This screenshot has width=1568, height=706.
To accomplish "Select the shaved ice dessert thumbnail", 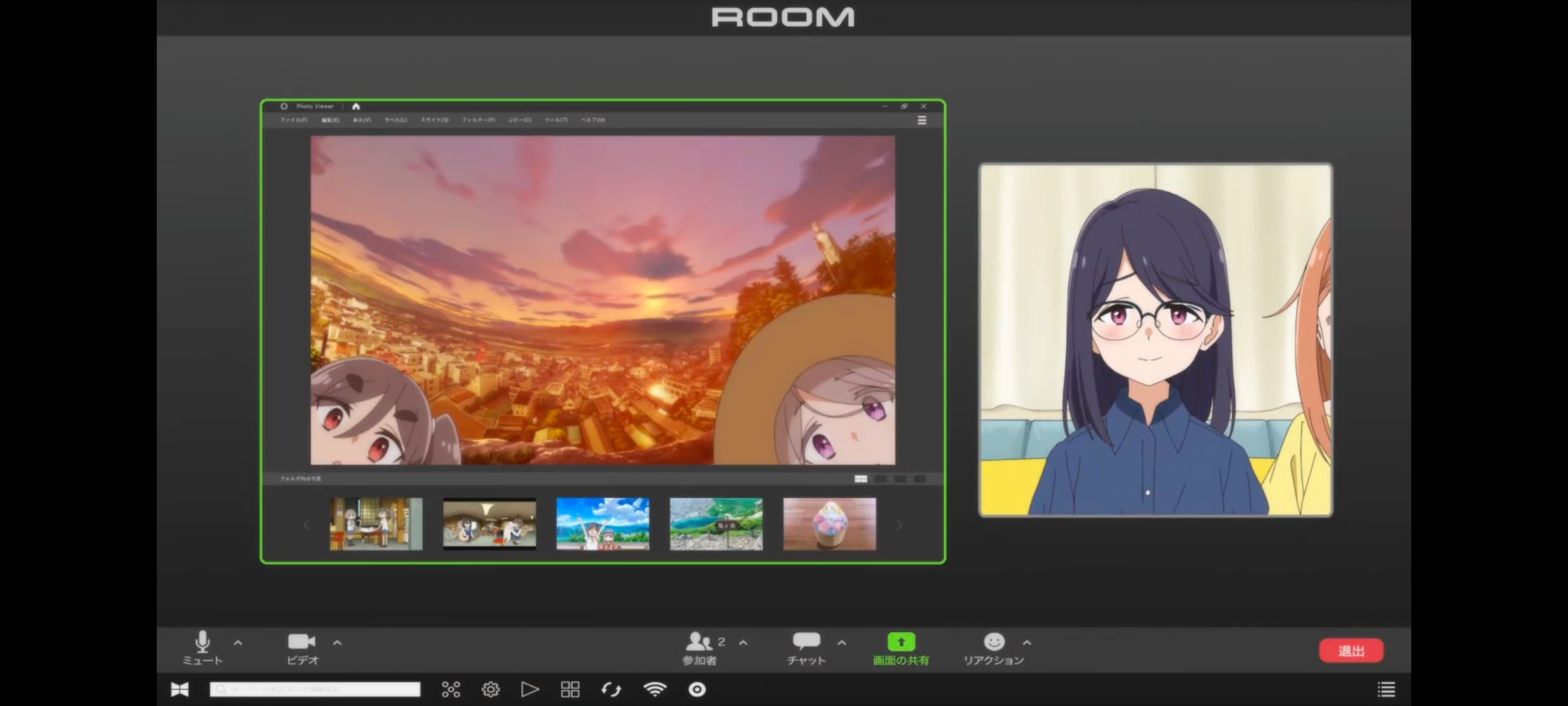I will 830,524.
